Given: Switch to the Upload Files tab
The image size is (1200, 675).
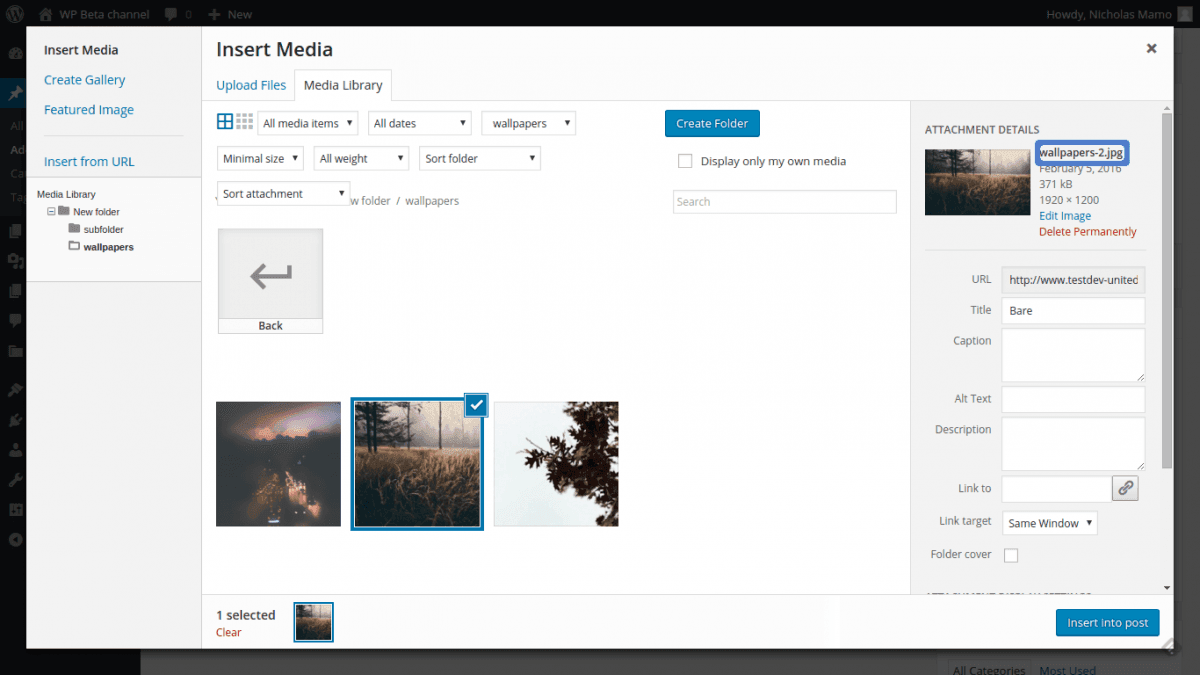Looking at the screenshot, I should 251,85.
